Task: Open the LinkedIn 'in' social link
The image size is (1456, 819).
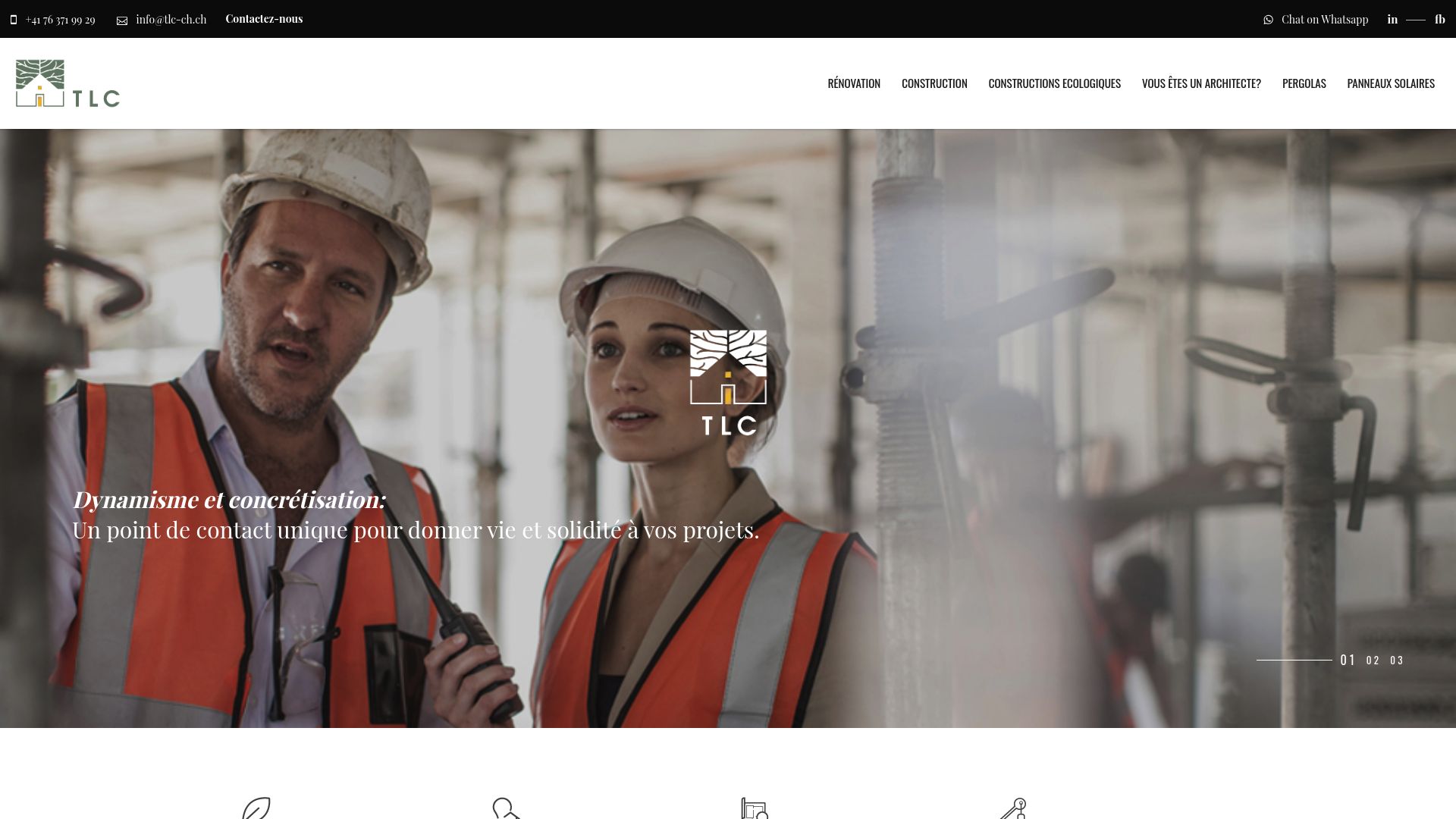Action: [1392, 19]
